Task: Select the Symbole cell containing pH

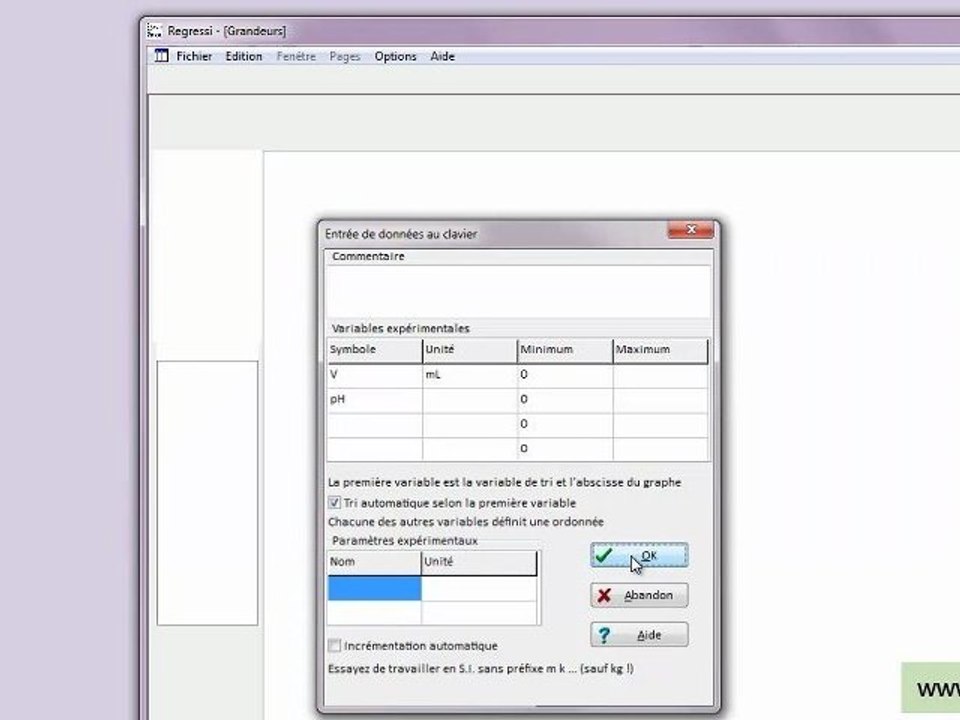Action: pos(375,400)
